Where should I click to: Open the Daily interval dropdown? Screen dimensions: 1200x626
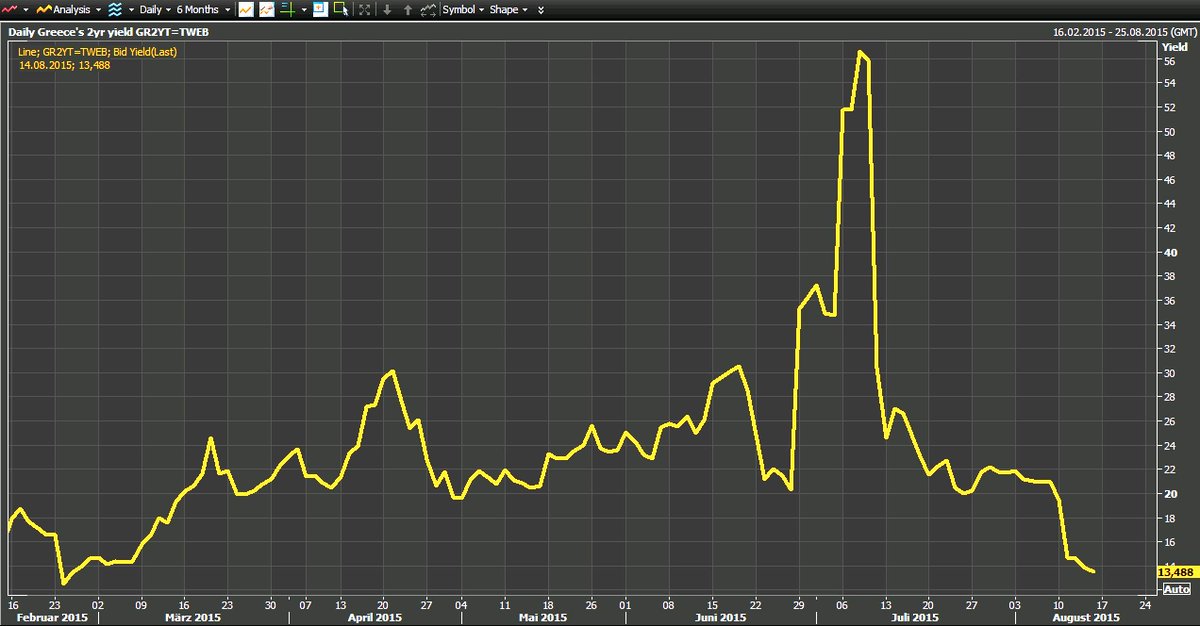[153, 10]
